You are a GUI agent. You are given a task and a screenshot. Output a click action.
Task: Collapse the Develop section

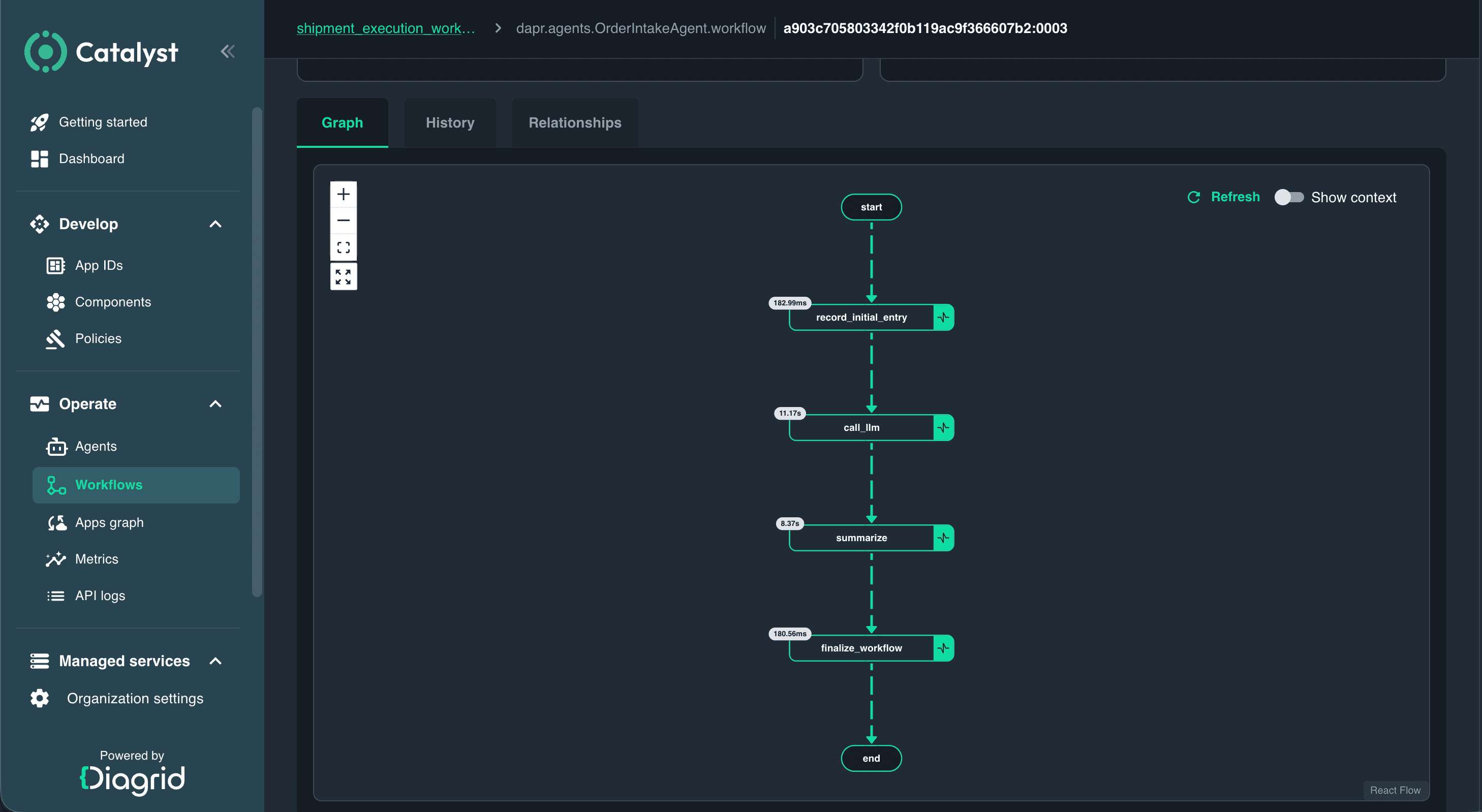click(x=215, y=224)
